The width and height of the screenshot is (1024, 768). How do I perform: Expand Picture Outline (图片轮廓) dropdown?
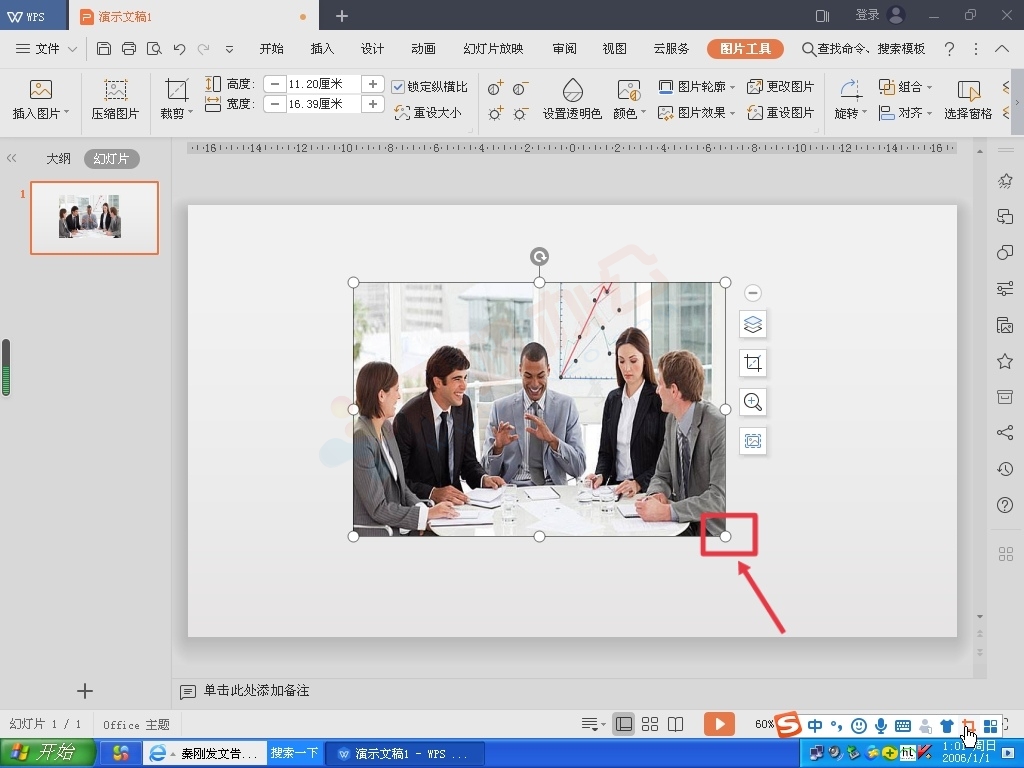698,87
